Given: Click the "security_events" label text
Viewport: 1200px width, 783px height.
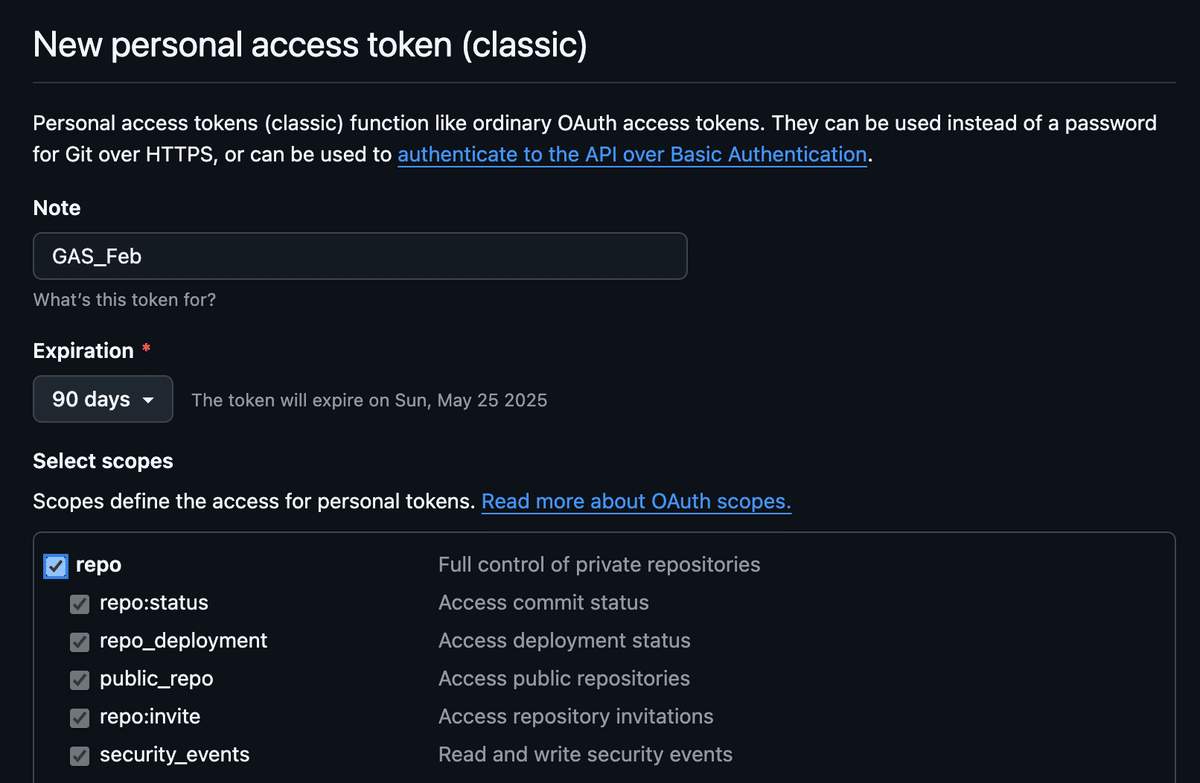Looking at the screenshot, I should point(174,755).
